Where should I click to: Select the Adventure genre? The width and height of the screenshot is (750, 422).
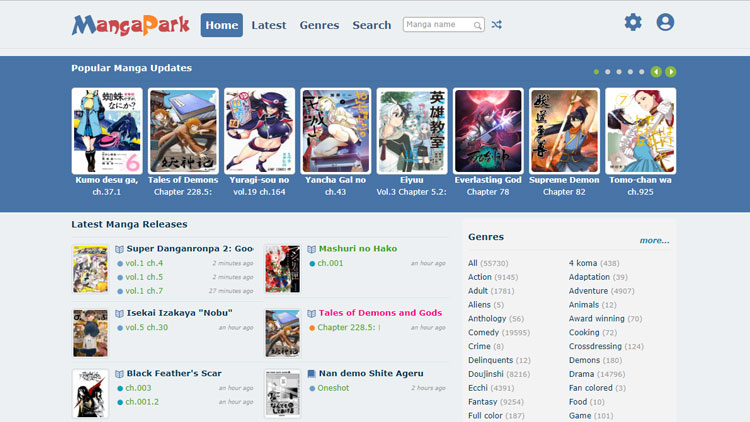coord(588,291)
